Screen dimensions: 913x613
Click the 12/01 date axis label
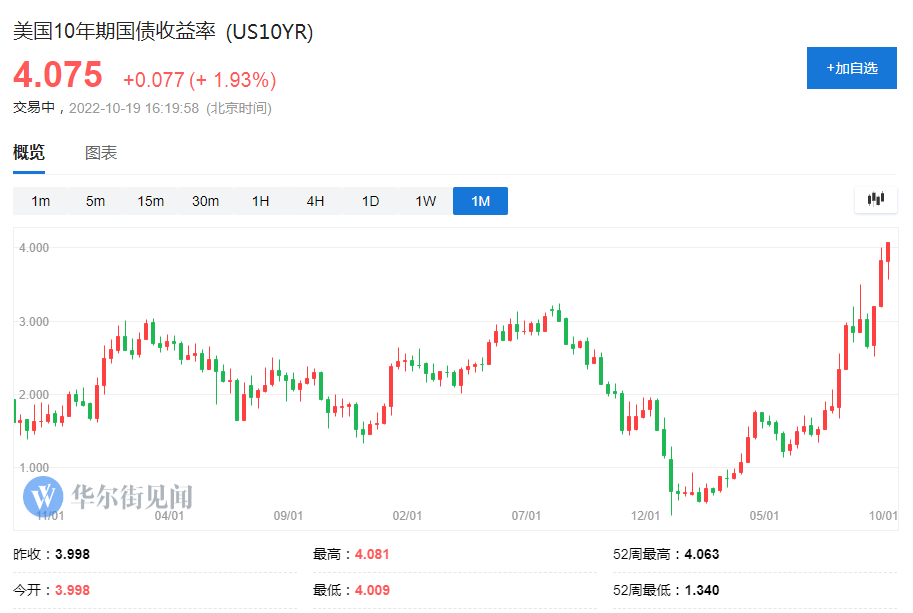tap(645, 516)
